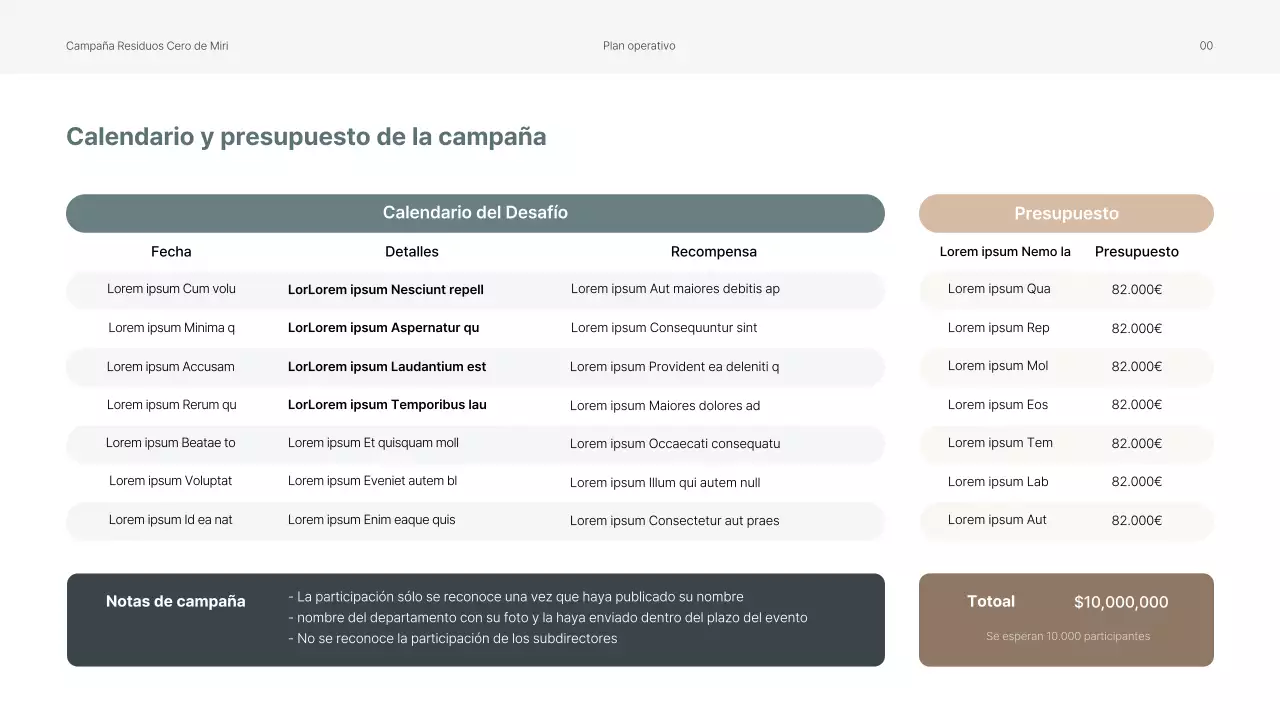Image resolution: width=1280 pixels, height=720 pixels.
Task: Click the page number "00"
Action: (1206, 46)
